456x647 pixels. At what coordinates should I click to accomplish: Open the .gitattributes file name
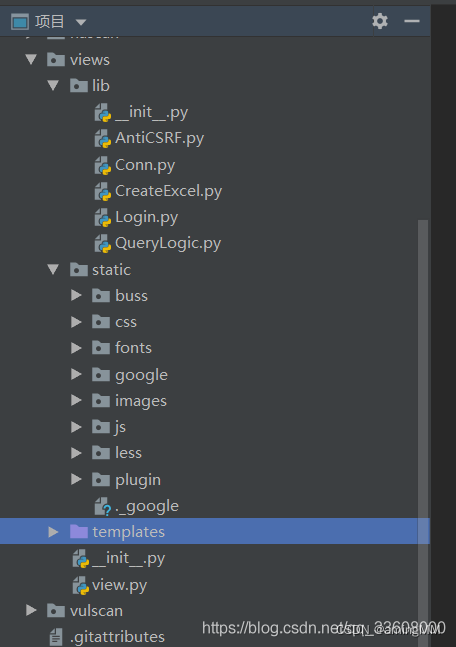tap(117, 638)
